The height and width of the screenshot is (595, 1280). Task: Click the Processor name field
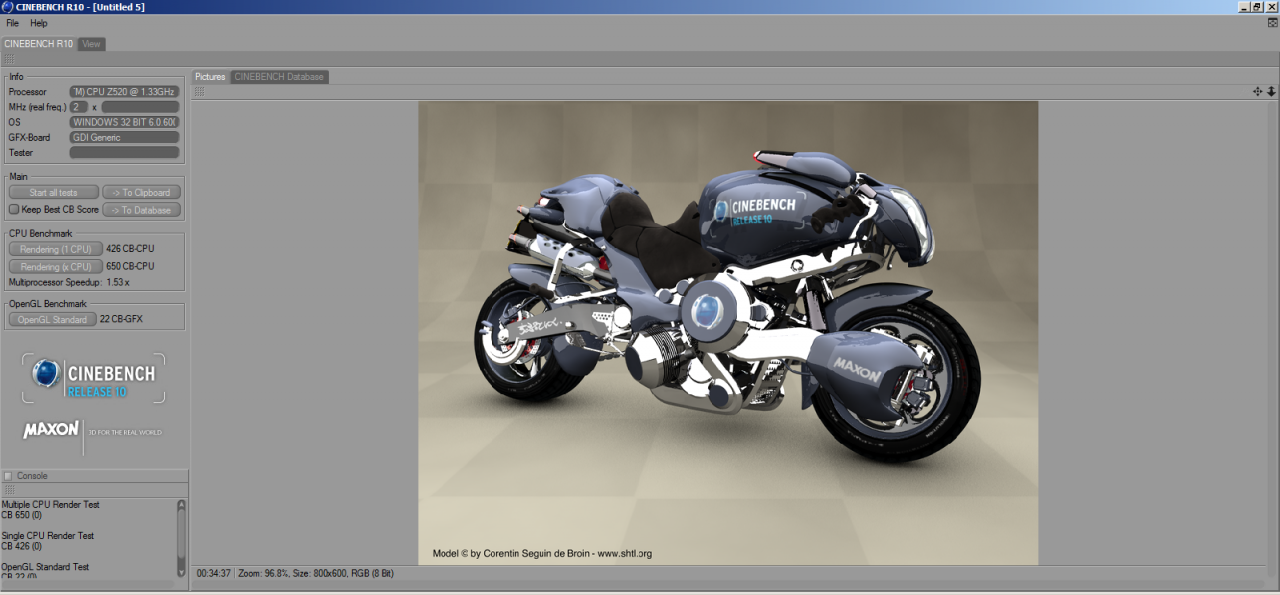click(124, 92)
